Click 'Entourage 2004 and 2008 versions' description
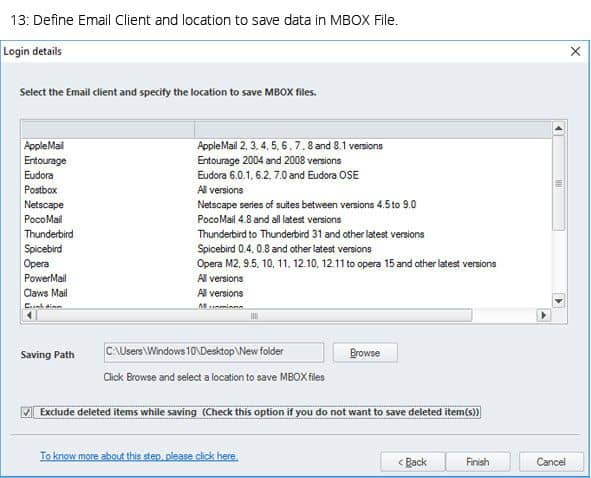591x478 pixels. [269, 161]
